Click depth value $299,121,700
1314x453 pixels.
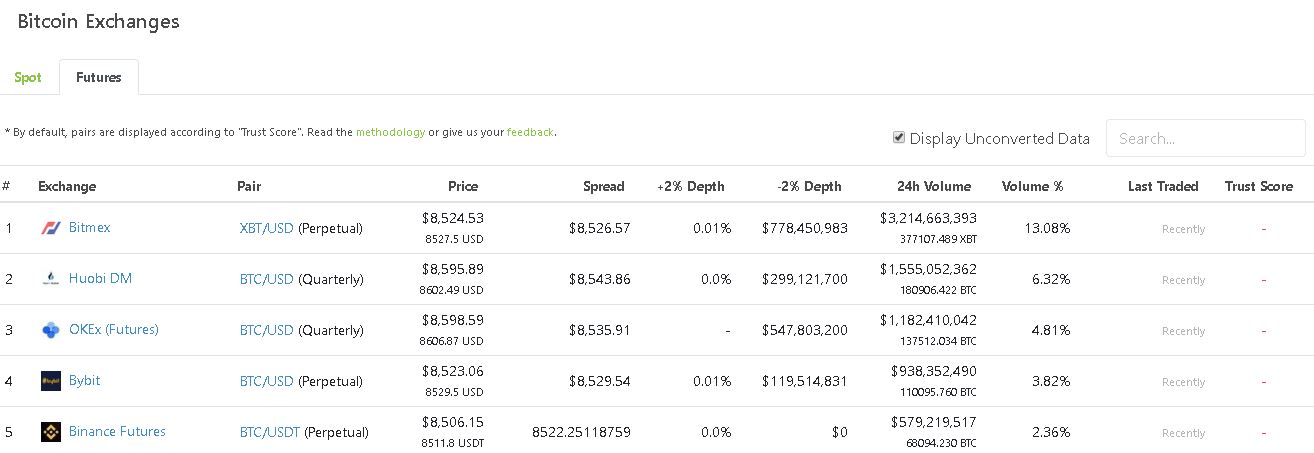pos(805,279)
